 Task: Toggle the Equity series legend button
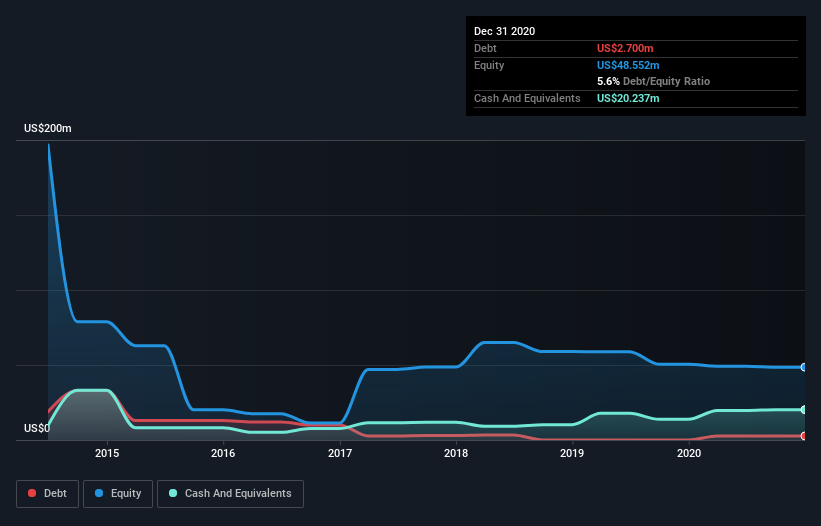[x=118, y=494]
